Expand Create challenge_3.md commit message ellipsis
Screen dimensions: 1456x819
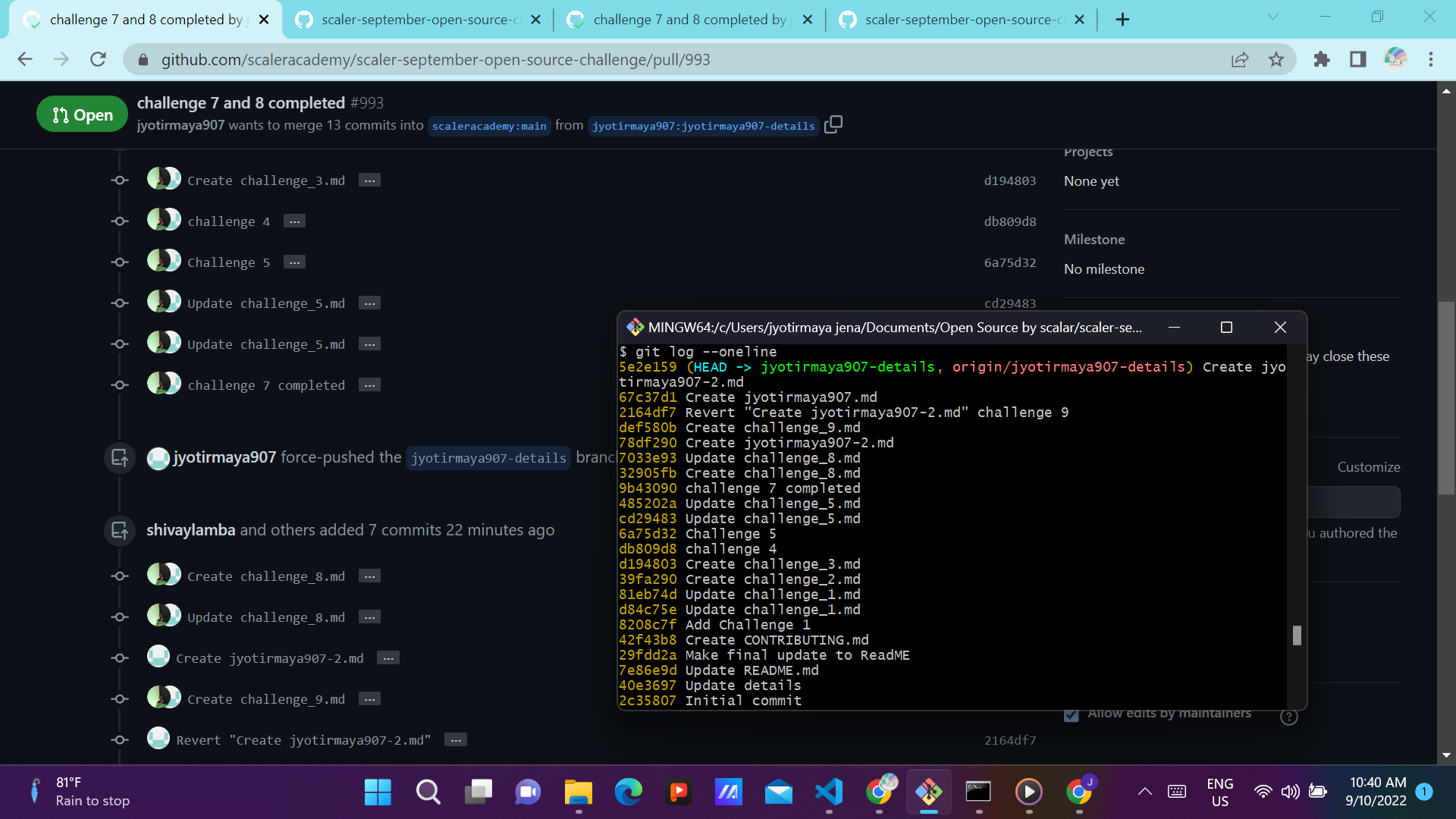point(369,180)
